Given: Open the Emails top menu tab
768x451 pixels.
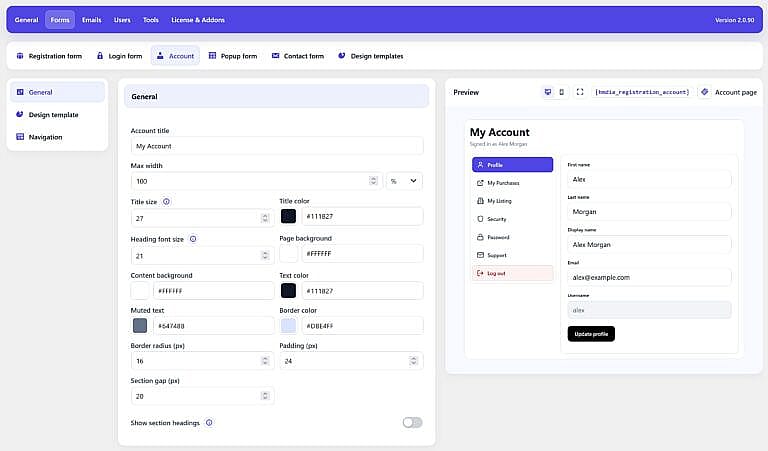Looking at the screenshot, I should click(x=92, y=20).
